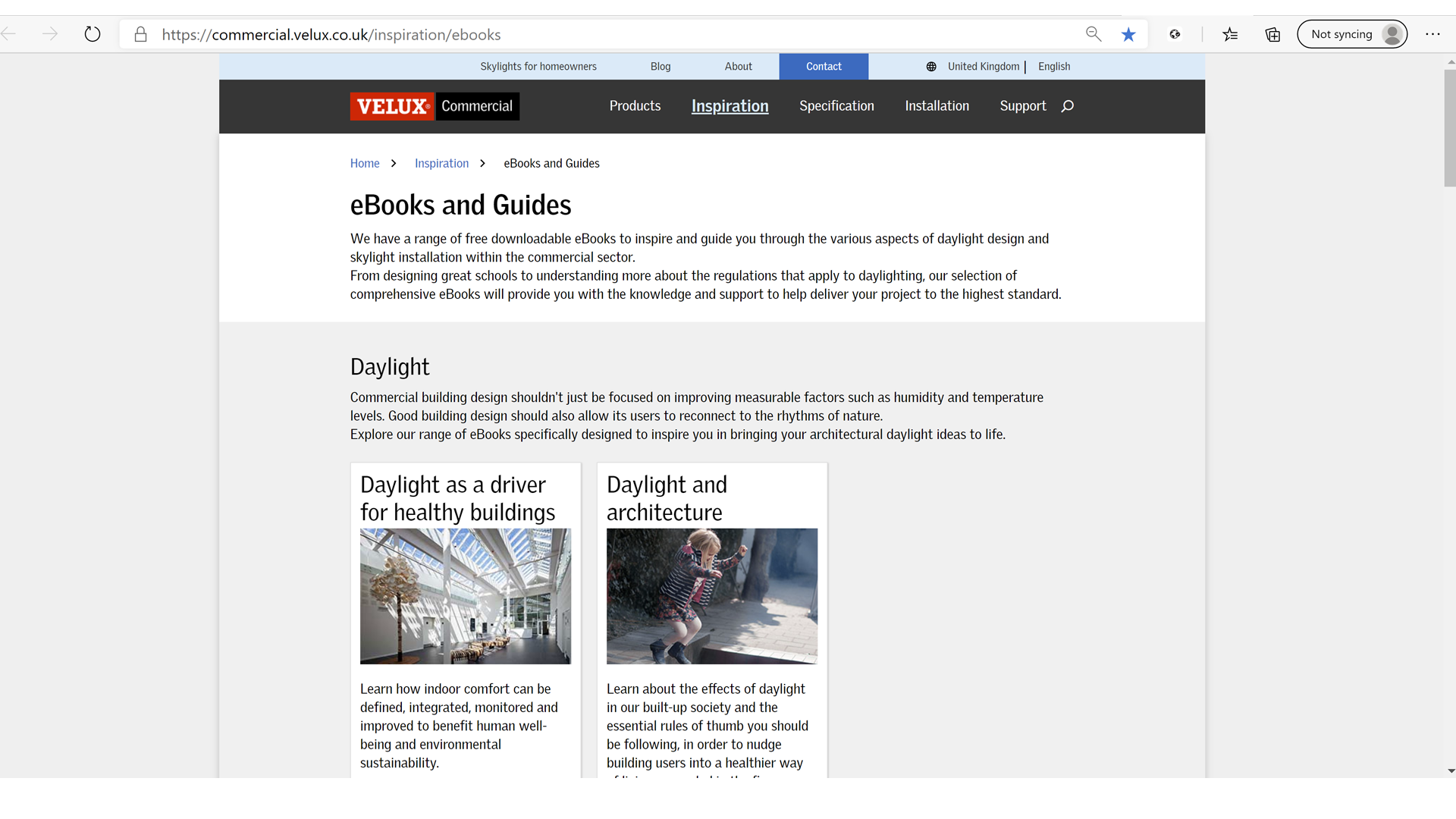Open browser Settings and more menu
The height and width of the screenshot is (819, 1456).
[x=1432, y=34]
